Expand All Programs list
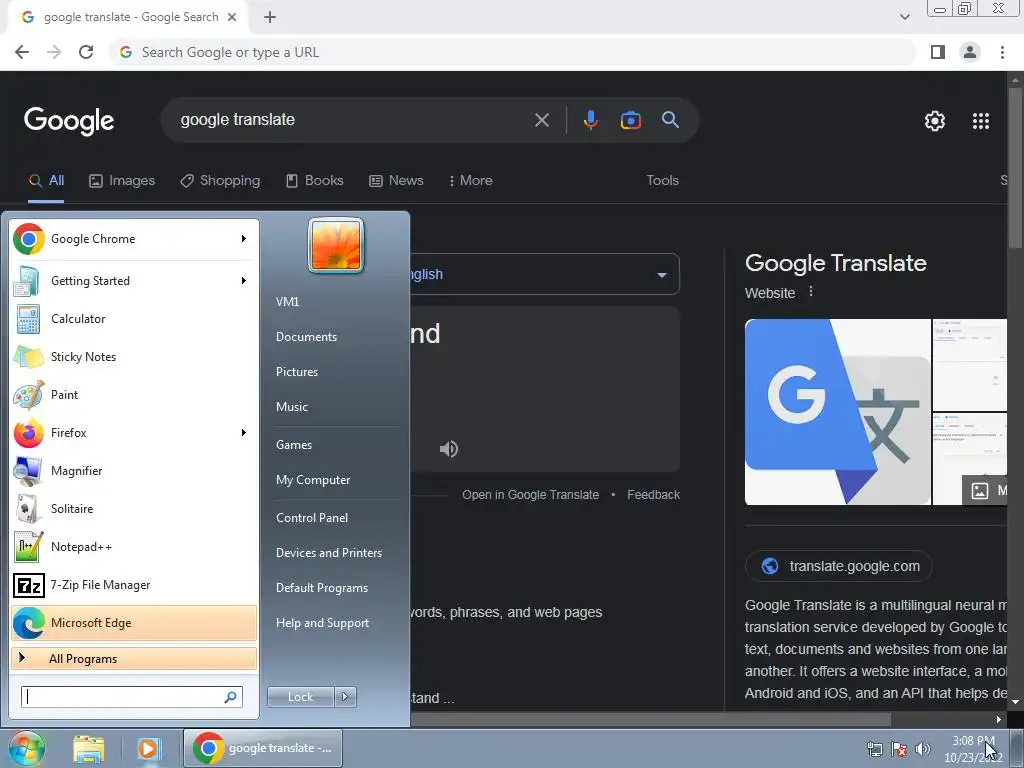Viewport: 1024px width, 768px height. pos(133,658)
